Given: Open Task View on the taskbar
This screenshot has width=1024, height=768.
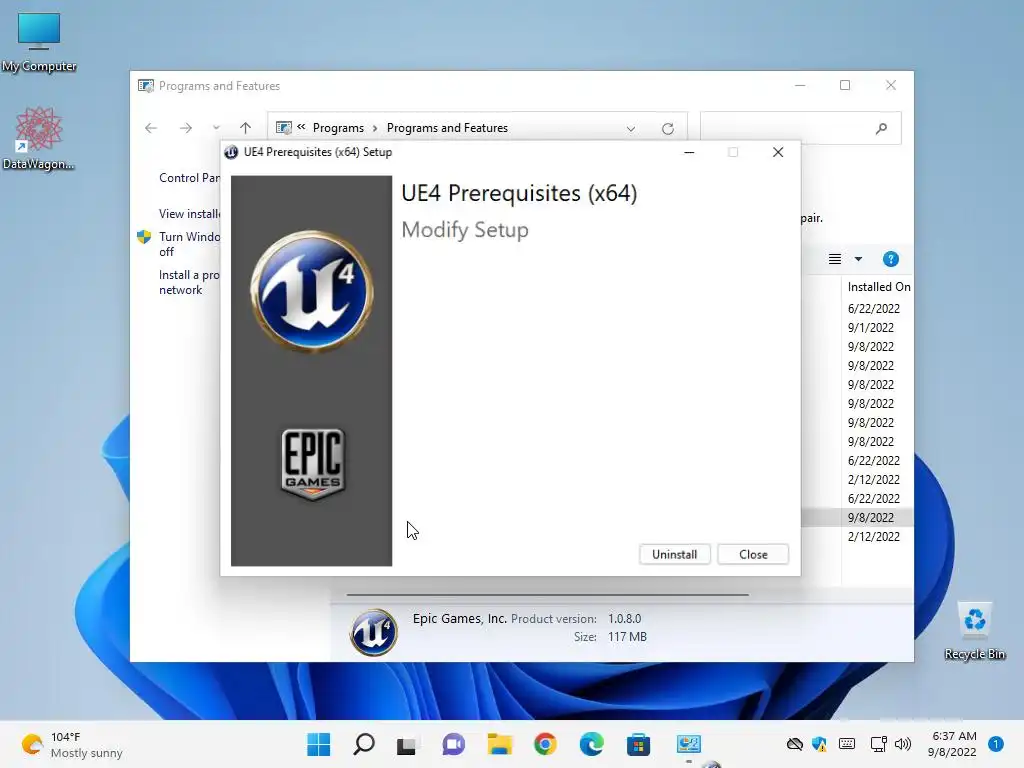Looking at the screenshot, I should click(406, 745).
